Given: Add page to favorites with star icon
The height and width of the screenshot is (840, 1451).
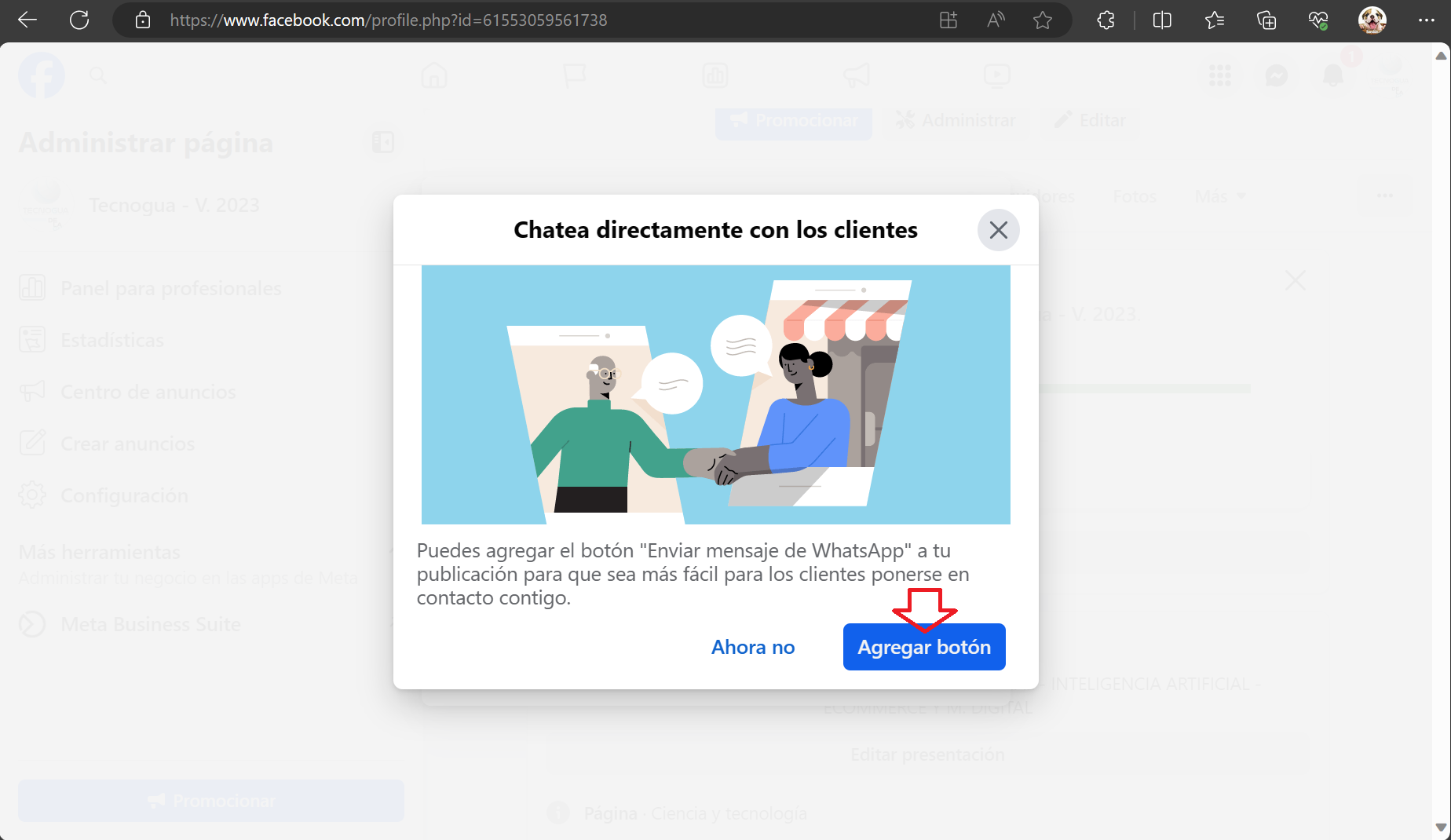Looking at the screenshot, I should pos(1042,20).
